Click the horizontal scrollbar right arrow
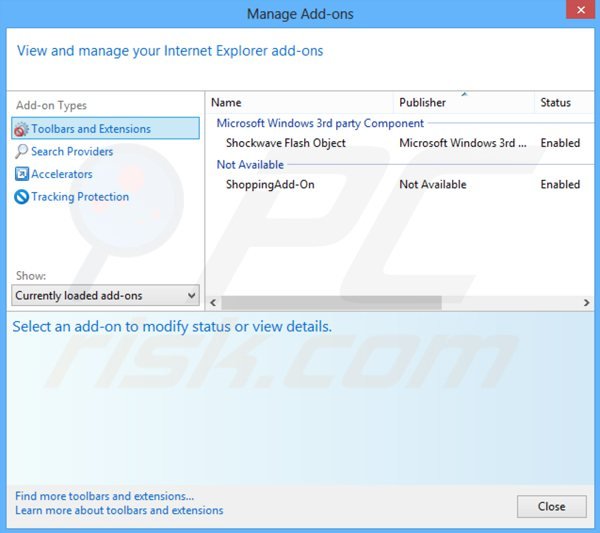600x533 pixels. pos(587,303)
